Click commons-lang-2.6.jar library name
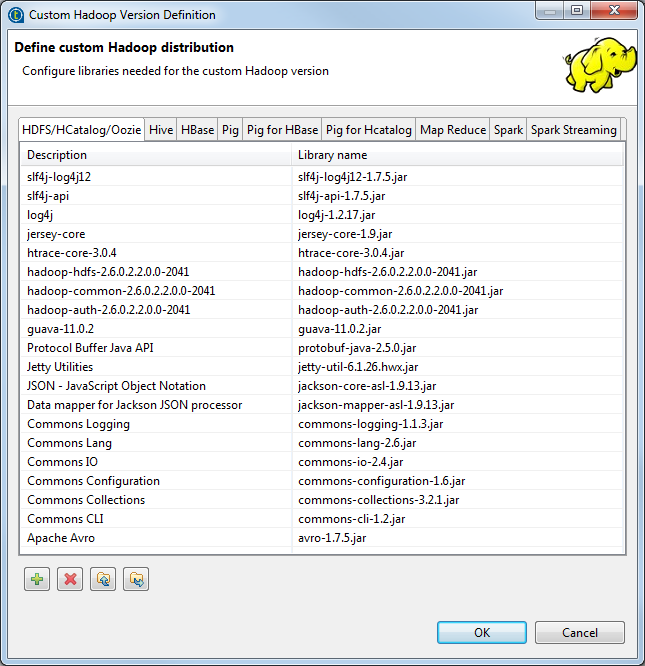 357,443
